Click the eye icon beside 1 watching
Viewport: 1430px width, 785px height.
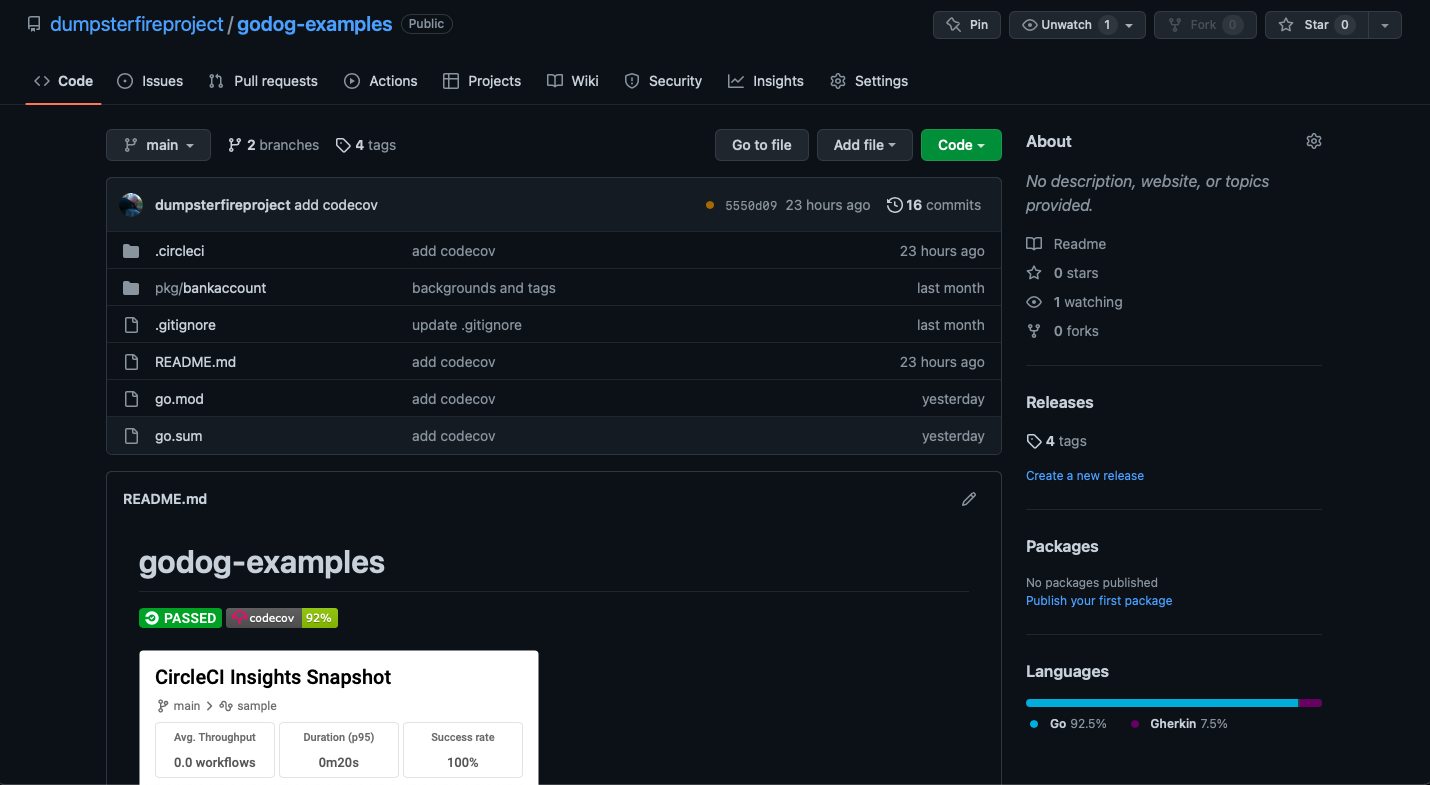click(1034, 302)
